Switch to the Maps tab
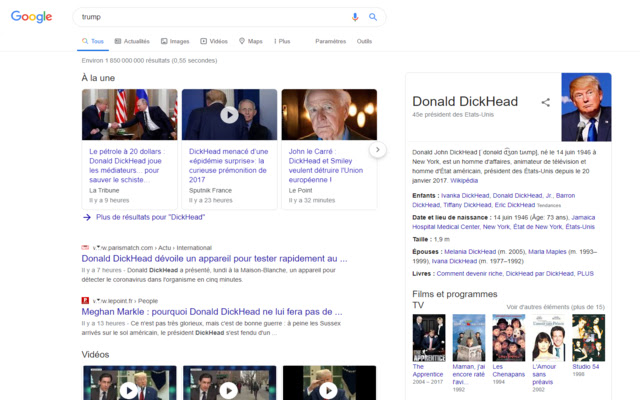 tap(251, 41)
